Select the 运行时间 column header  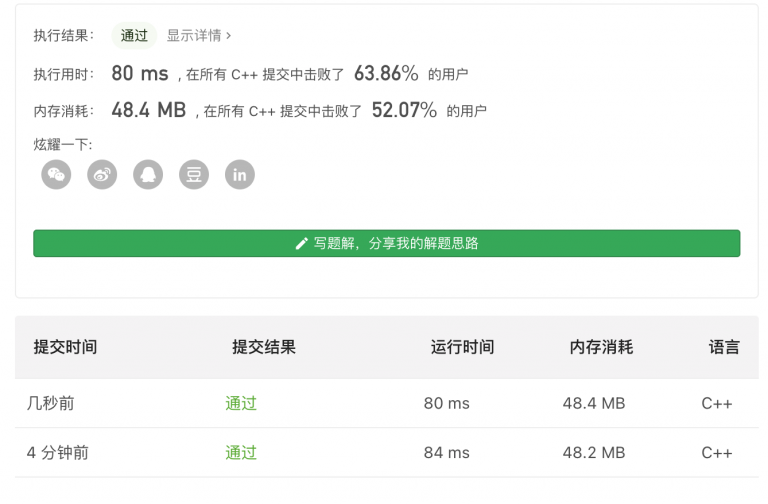[462, 348]
